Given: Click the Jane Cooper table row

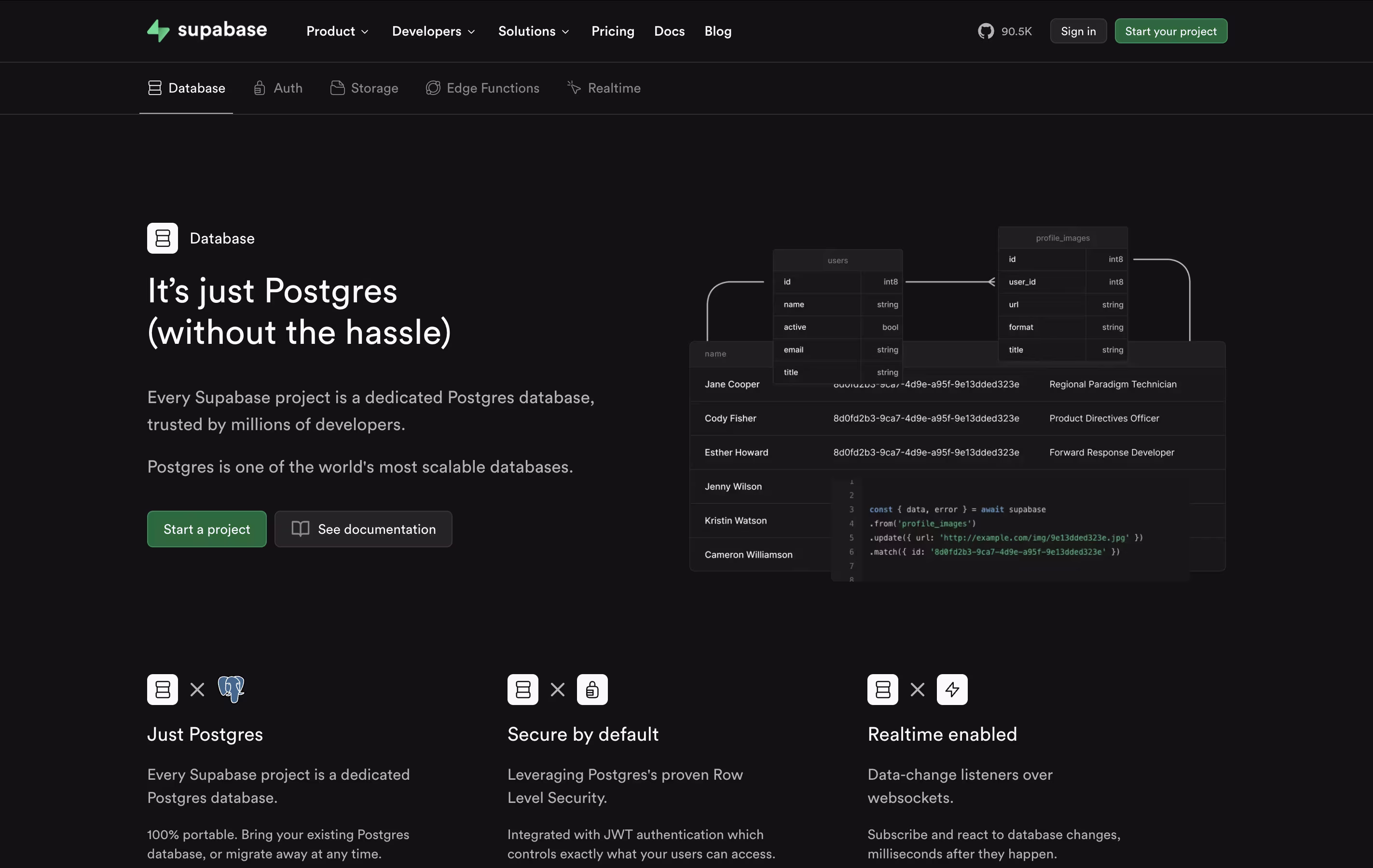Looking at the screenshot, I should [957, 384].
